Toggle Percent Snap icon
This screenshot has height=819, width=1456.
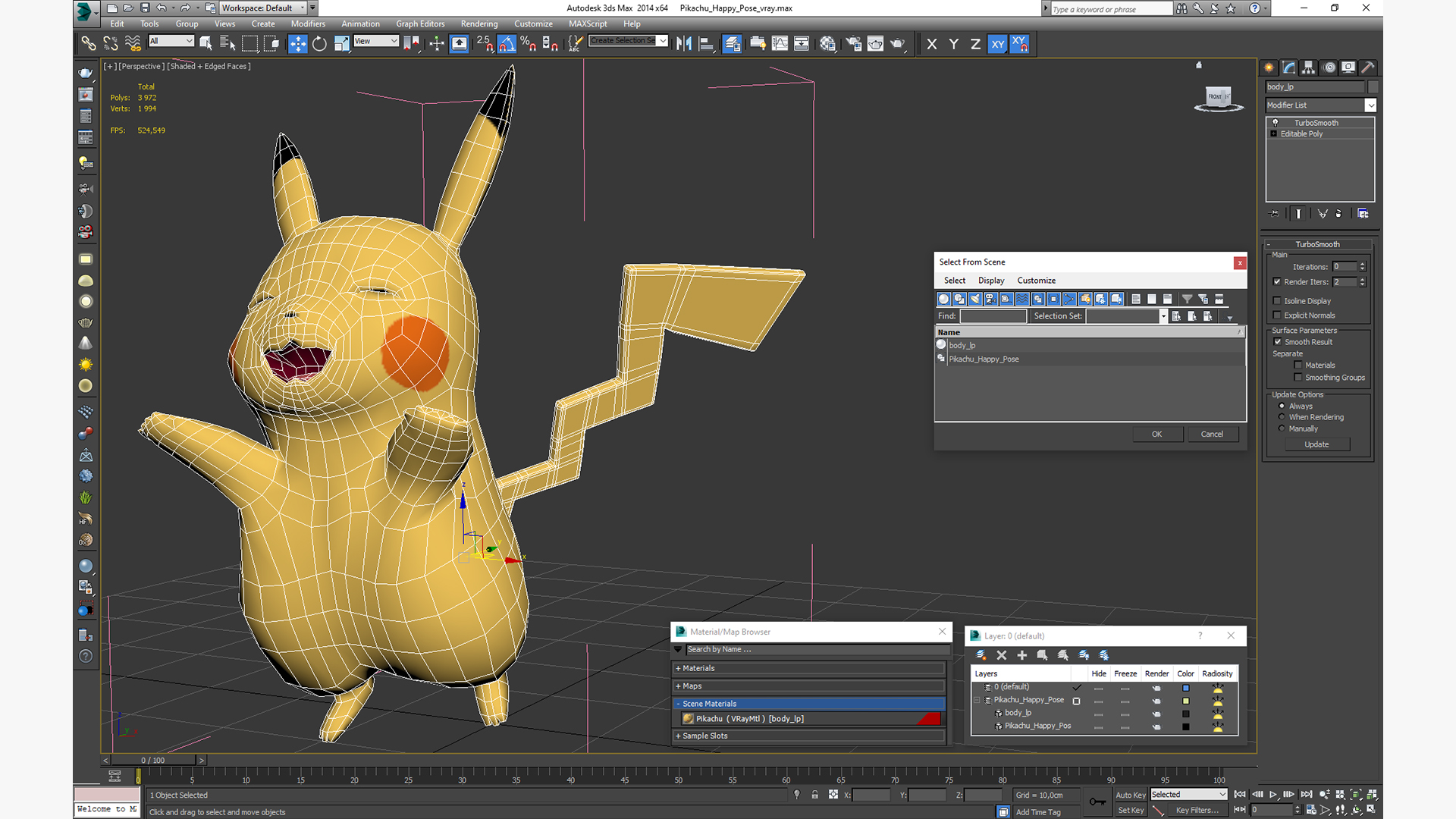click(x=529, y=44)
